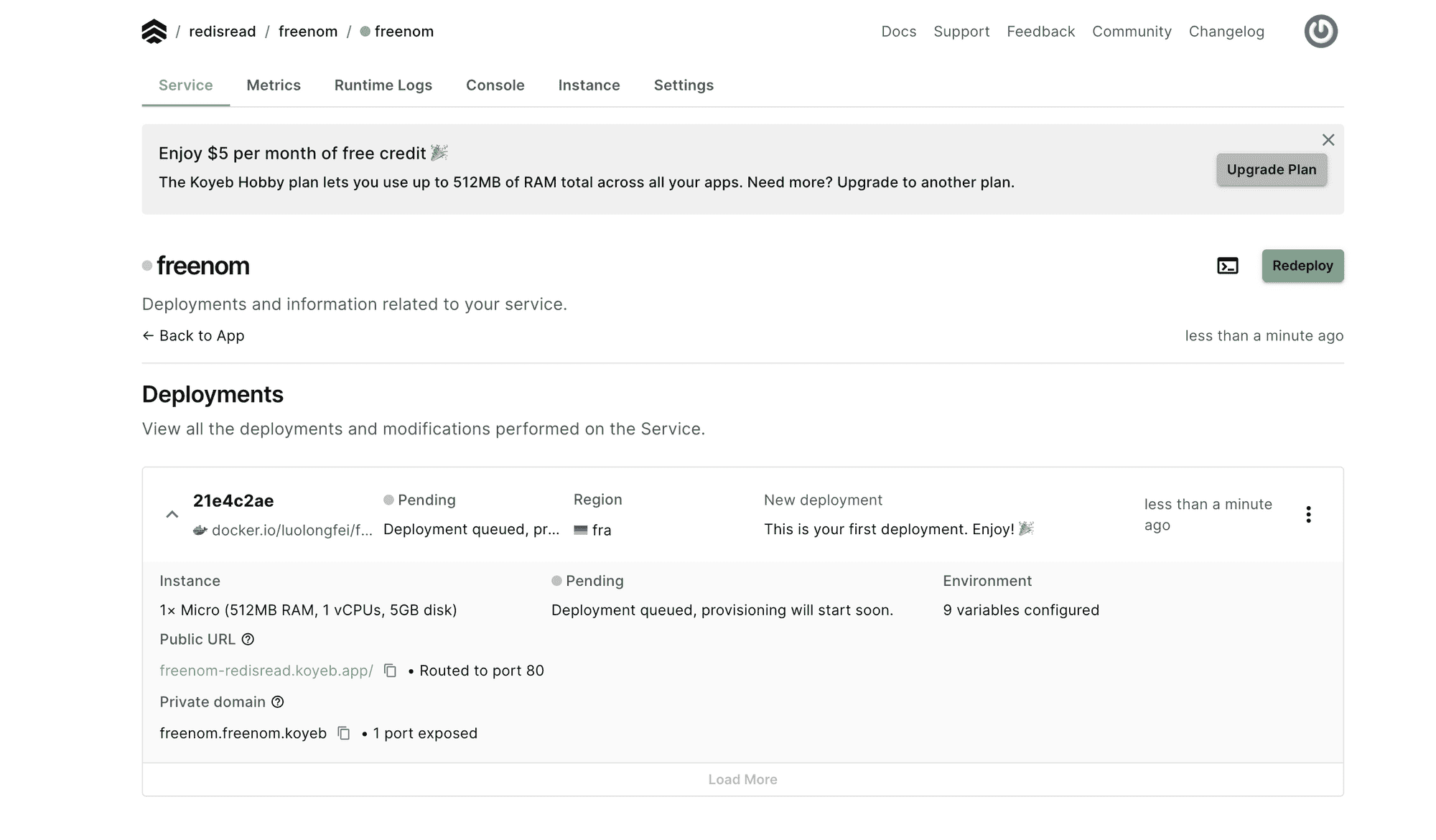Viewport: 1436px width, 840px height.
Task: Open freenom-redisread.koyeb.app public link
Action: (266, 671)
